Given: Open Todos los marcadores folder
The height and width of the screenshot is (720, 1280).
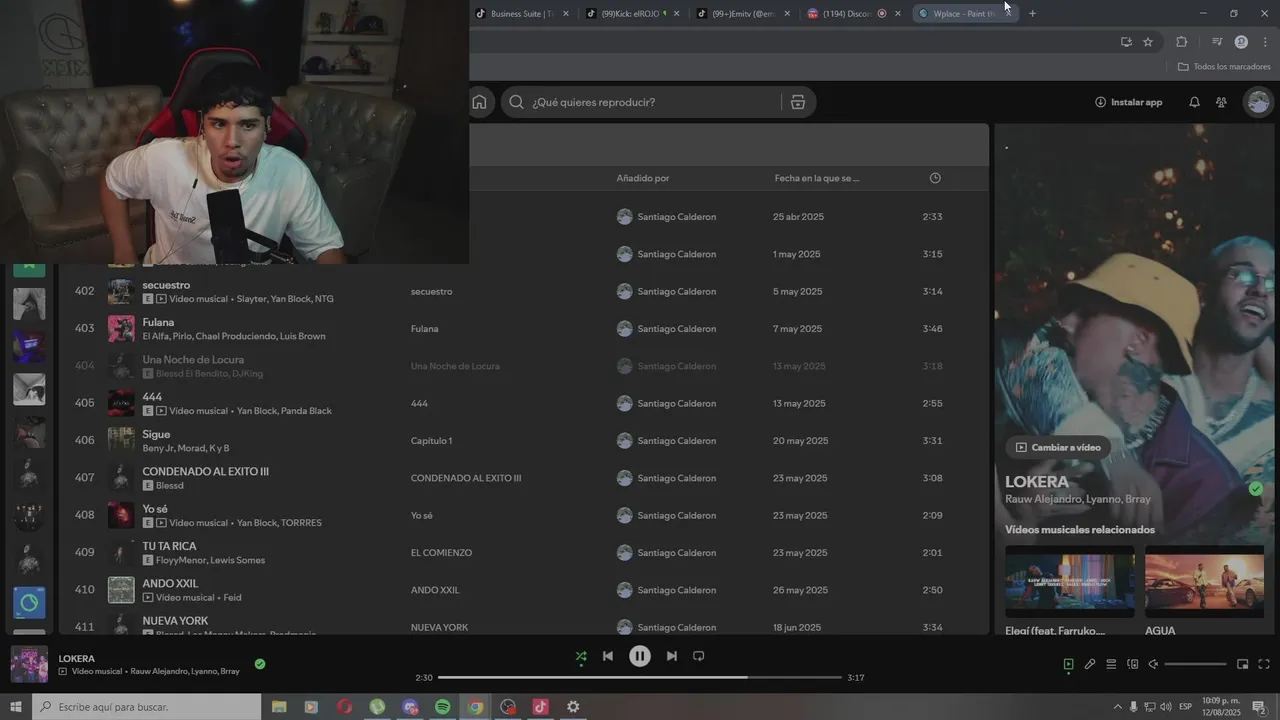Looking at the screenshot, I should click(1224, 66).
